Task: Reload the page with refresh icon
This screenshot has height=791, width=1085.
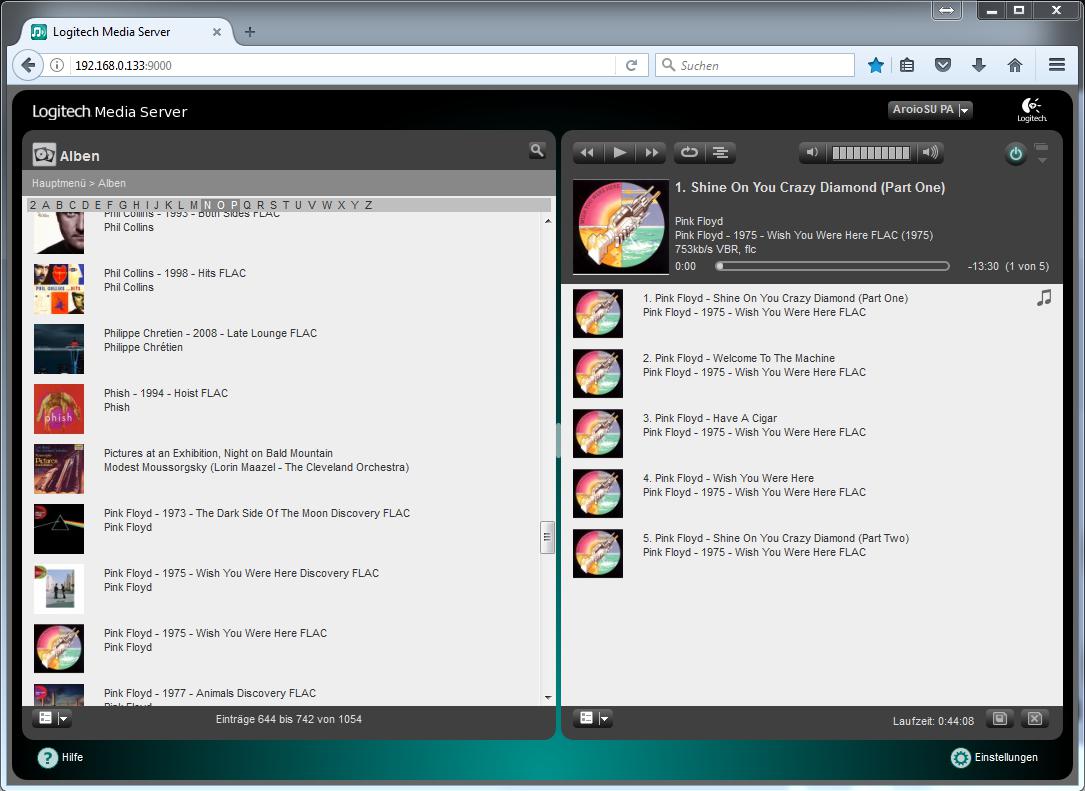Action: [x=631, y=65]
